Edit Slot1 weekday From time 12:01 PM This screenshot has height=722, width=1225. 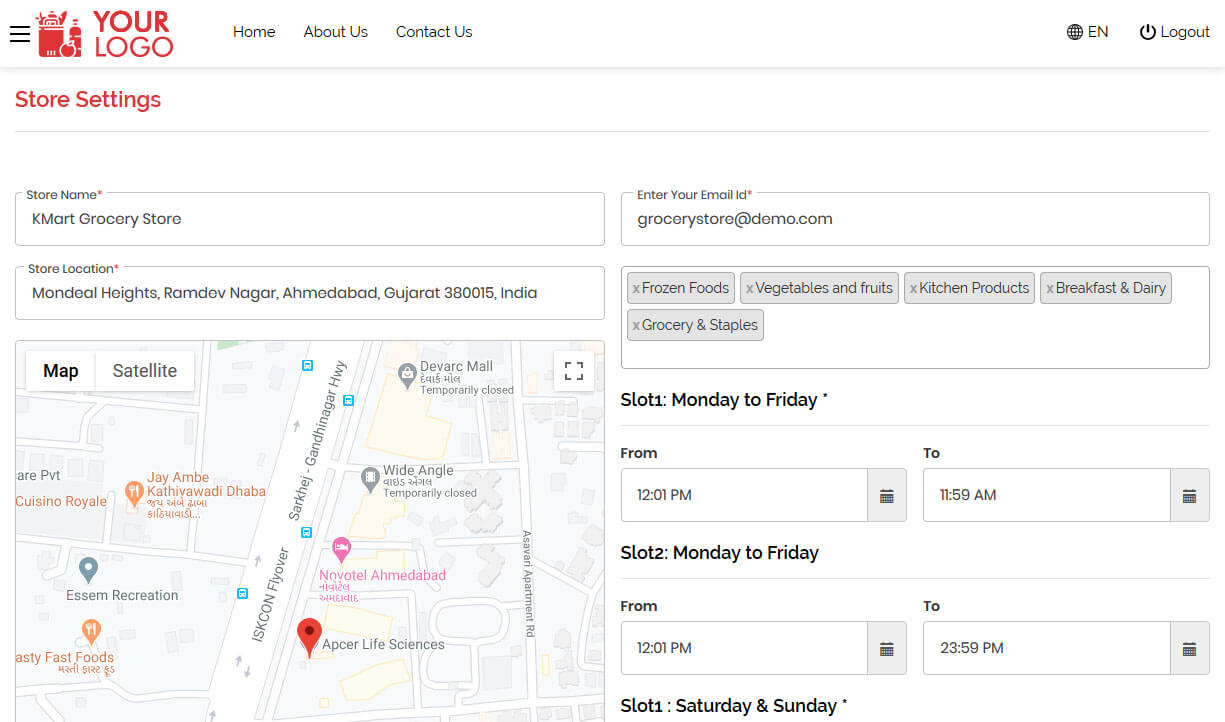pos(744,495)
